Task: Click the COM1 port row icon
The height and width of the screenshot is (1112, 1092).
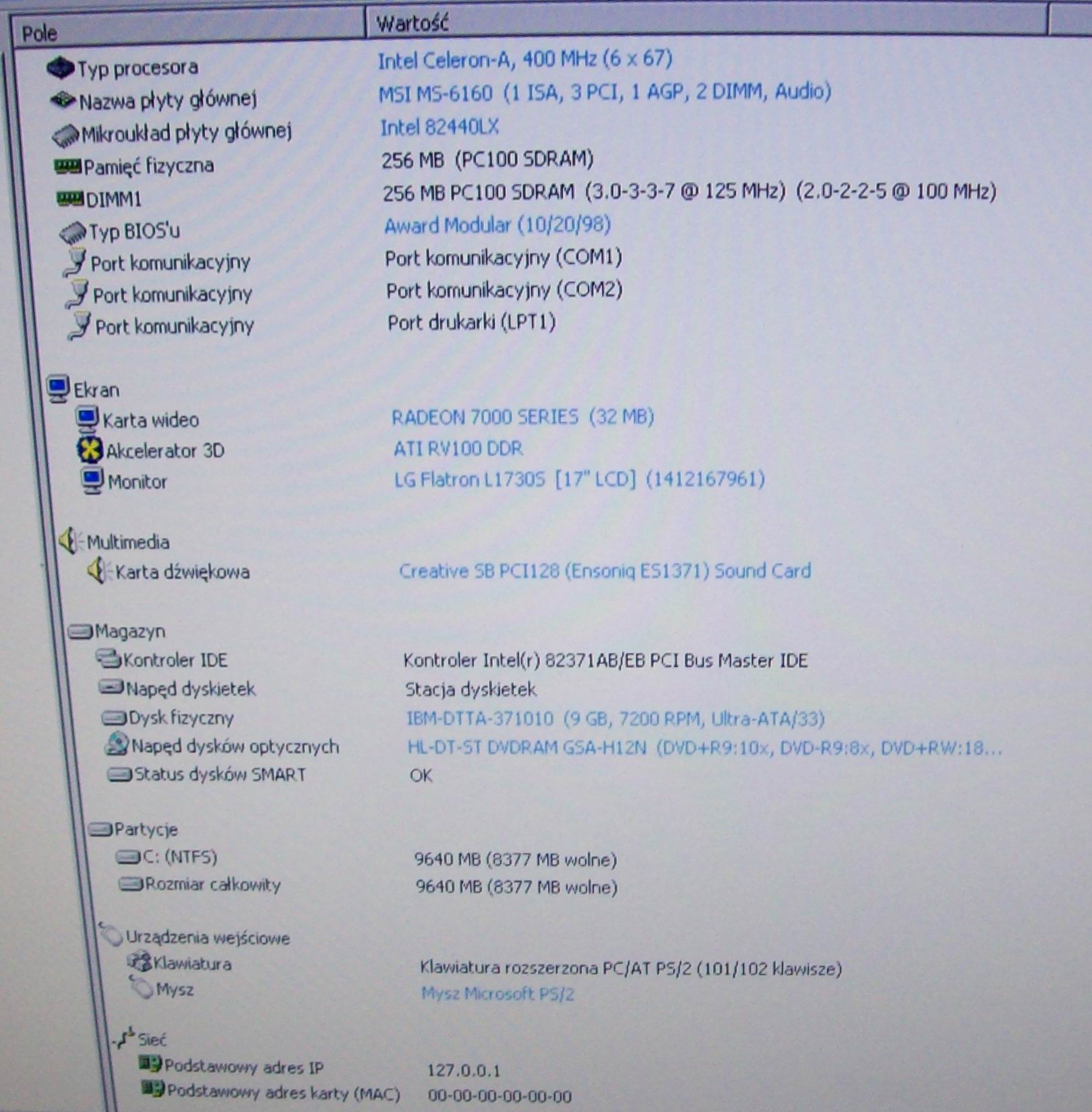Action: point(75,262)
